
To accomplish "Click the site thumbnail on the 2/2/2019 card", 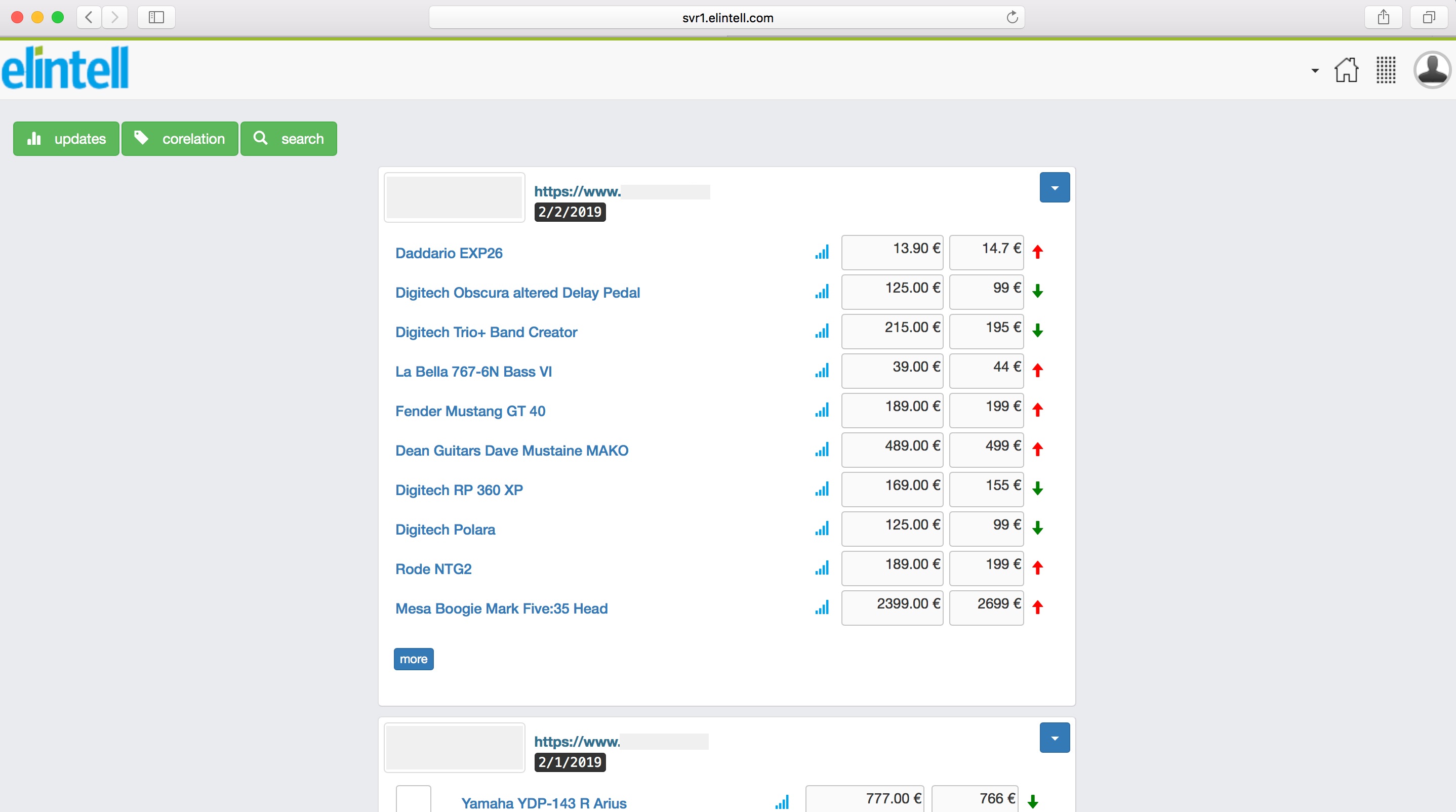I will 455,197.
